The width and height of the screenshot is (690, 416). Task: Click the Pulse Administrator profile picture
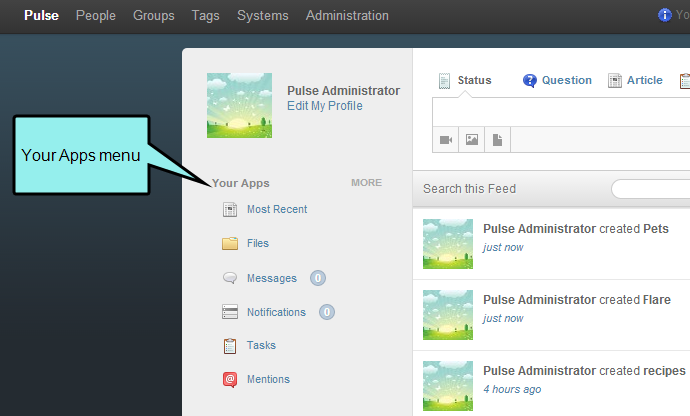(x=239, y=106)
